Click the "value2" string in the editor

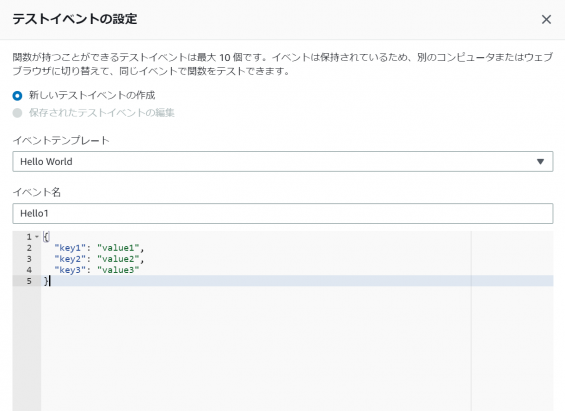[118, 259]
